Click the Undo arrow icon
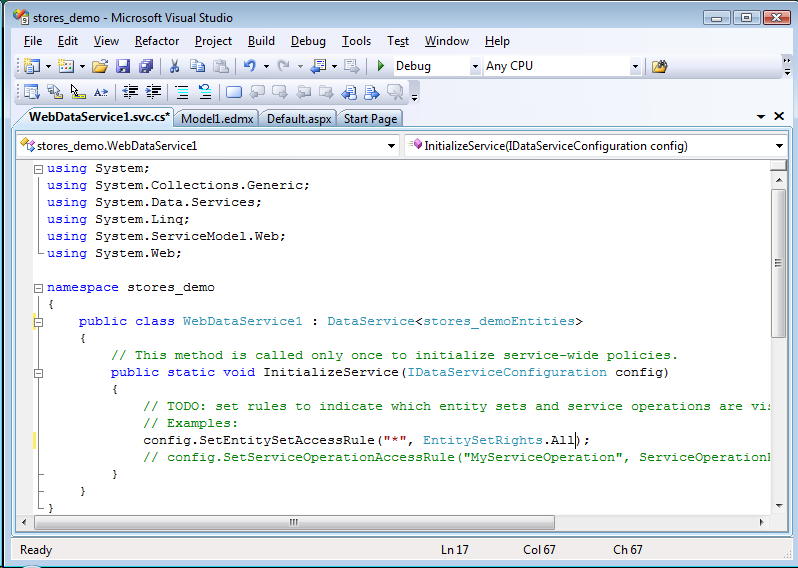Image resolution: width=798 pixels, height=568 pixels. [x=249, y=66]
